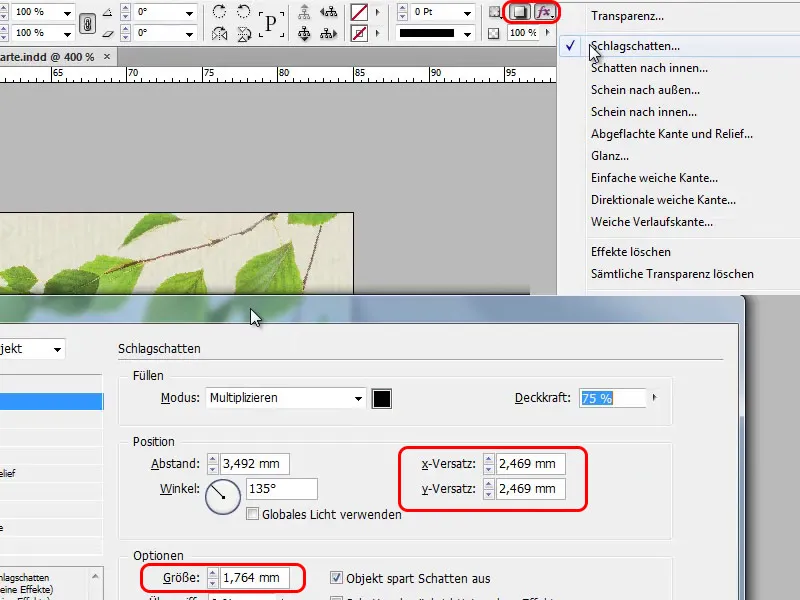Click the drop shadow button in control bar
Image resolution: width=800 pixels, height=600 pixels.
pos(519,12)
